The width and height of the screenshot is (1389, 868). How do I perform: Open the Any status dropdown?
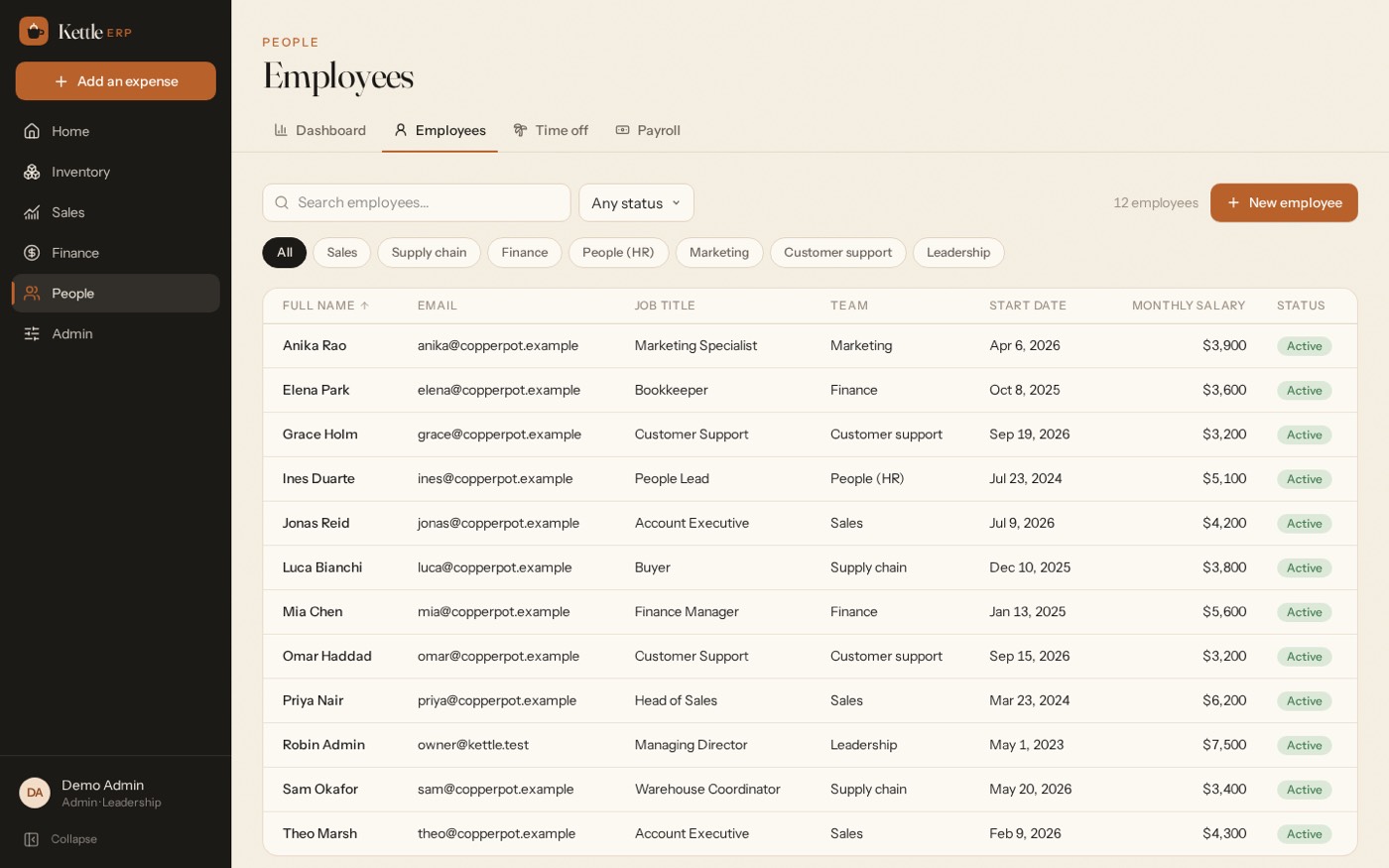tap(636, 202)
